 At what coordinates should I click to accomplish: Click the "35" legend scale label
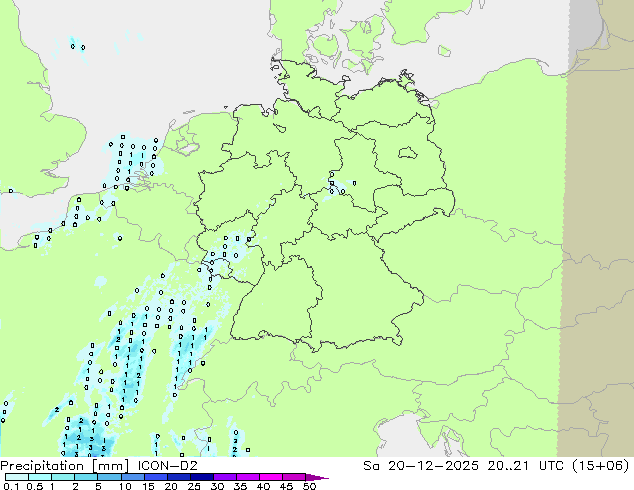[240, 486]
